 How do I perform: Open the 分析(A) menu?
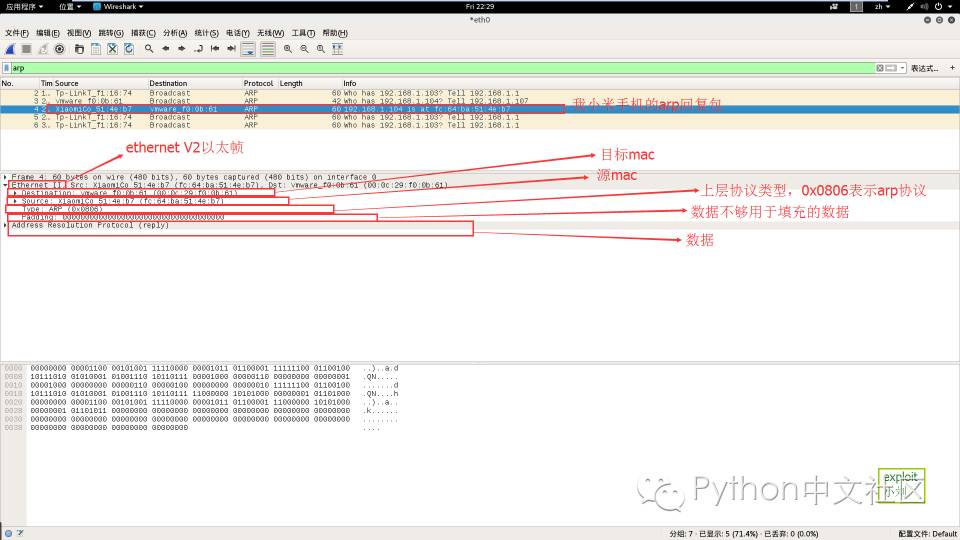pos(174,33)
